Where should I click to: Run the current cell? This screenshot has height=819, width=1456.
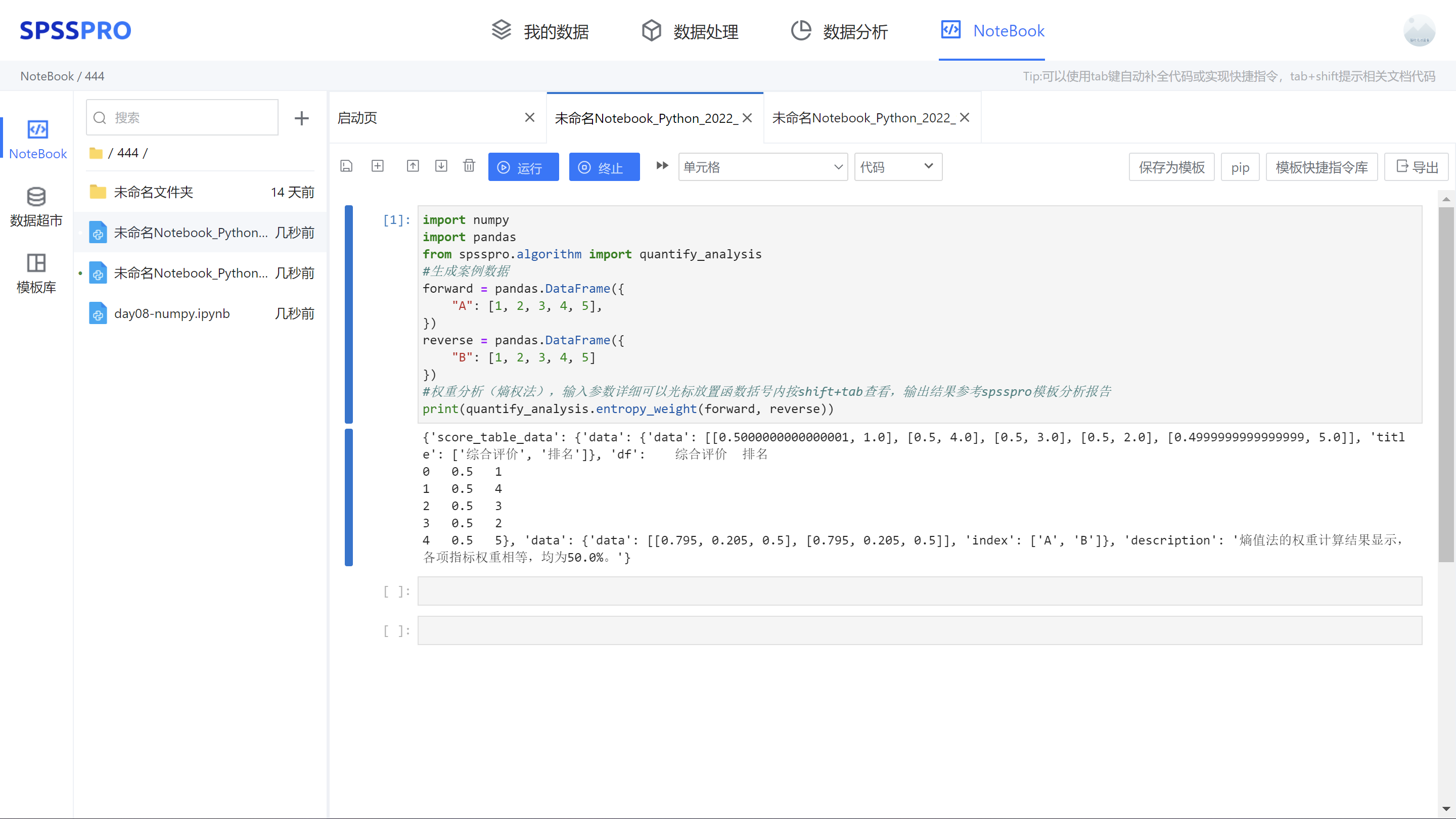coord(523,167)
